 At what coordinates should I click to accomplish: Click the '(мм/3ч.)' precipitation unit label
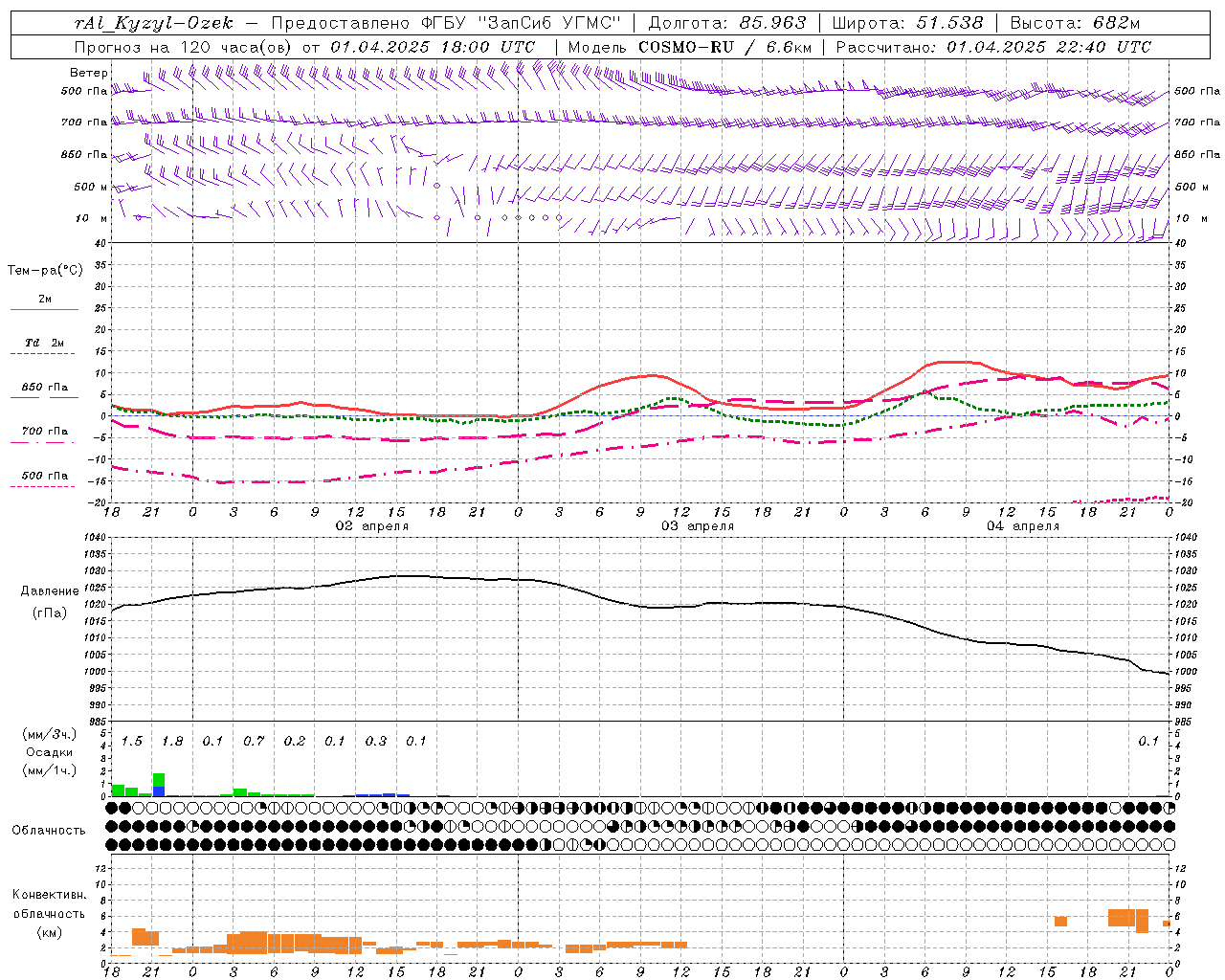(50, 734)
